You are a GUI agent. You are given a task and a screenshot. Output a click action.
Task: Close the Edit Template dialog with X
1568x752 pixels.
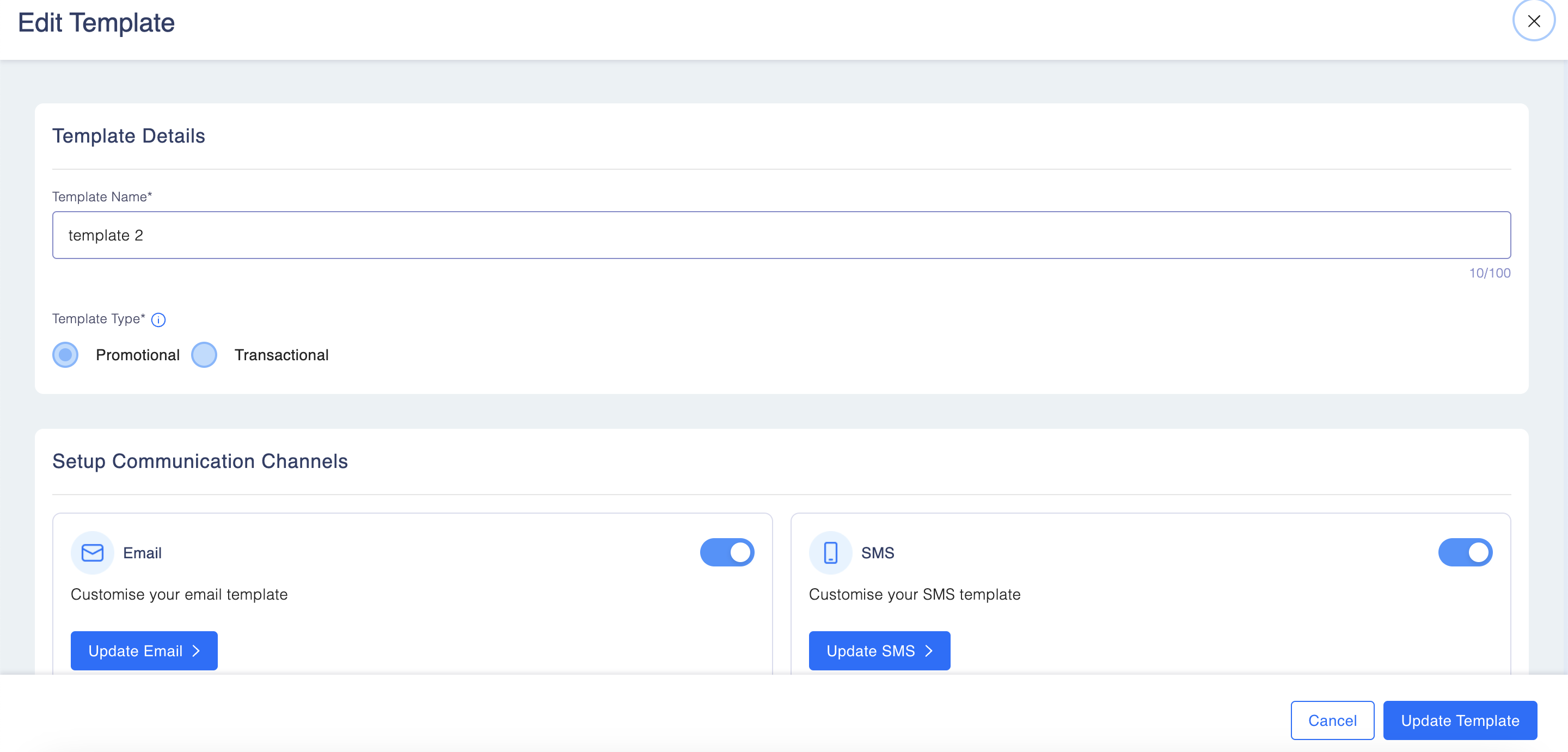[x=1533, y=21]
